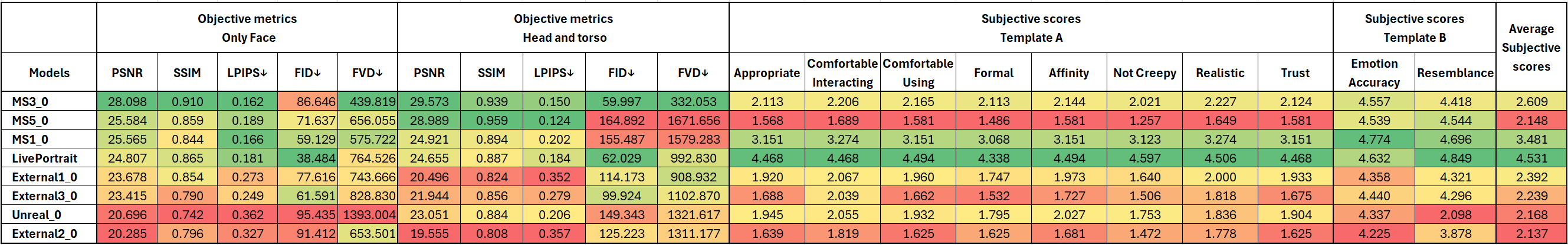Select the MS5_0 FVD value 1671.656
This screenshot has height=245, width=1568.
[693, 120]
